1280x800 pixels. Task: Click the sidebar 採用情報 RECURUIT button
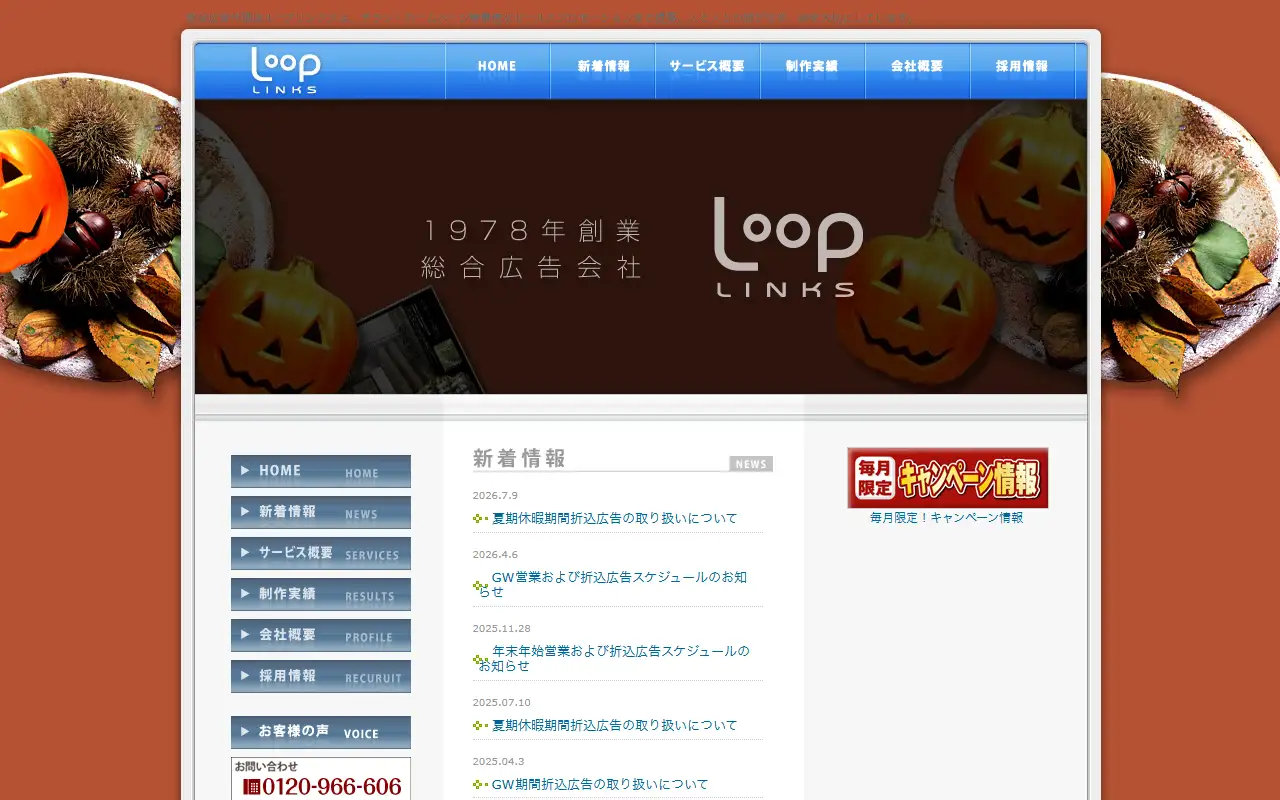321,676
